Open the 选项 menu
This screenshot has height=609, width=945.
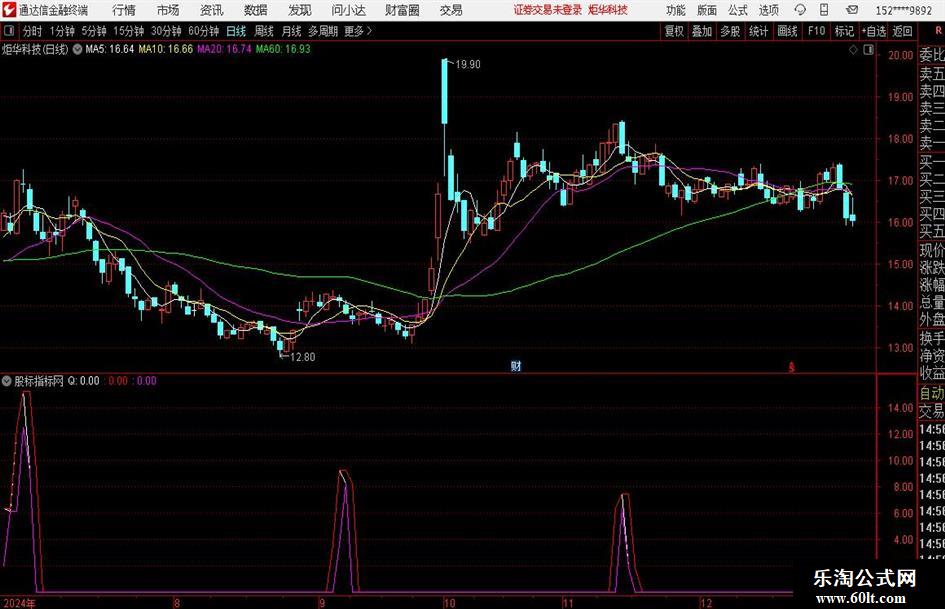coord(768,10)
